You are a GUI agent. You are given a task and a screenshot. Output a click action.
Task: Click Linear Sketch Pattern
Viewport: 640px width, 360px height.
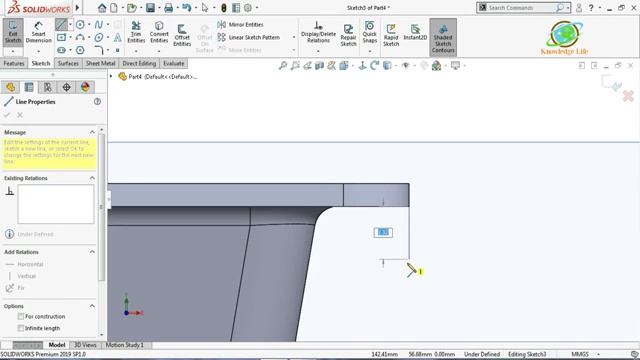[x=249, y=37]
